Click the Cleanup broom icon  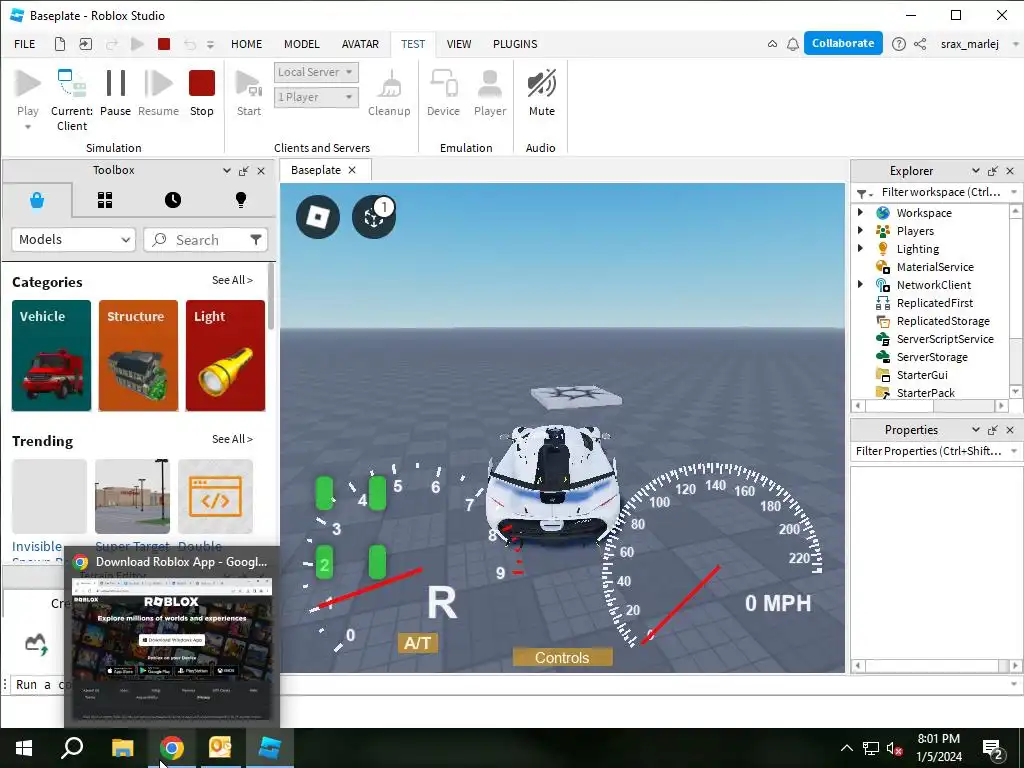coord(390,84)
